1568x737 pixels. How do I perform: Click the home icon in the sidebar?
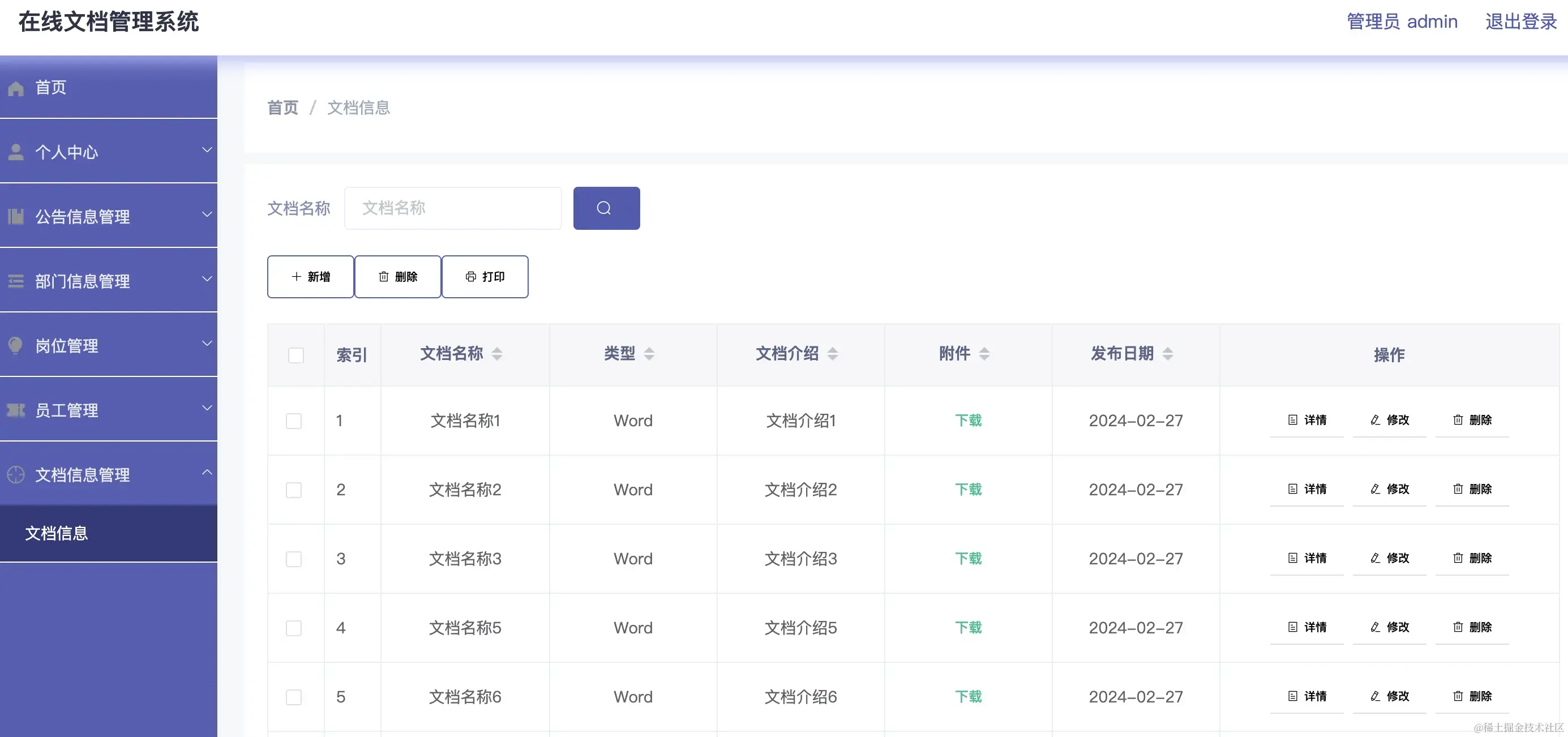point(16,88)
